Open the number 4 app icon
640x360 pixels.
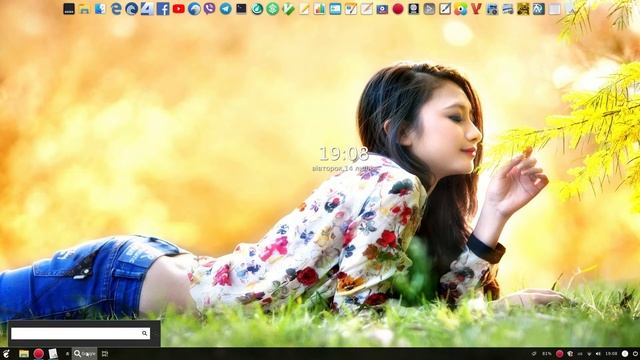point(147,9)
